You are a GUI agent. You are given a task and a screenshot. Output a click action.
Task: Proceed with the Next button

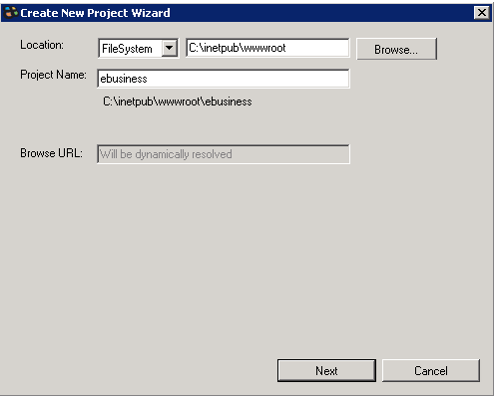[326, 370]
